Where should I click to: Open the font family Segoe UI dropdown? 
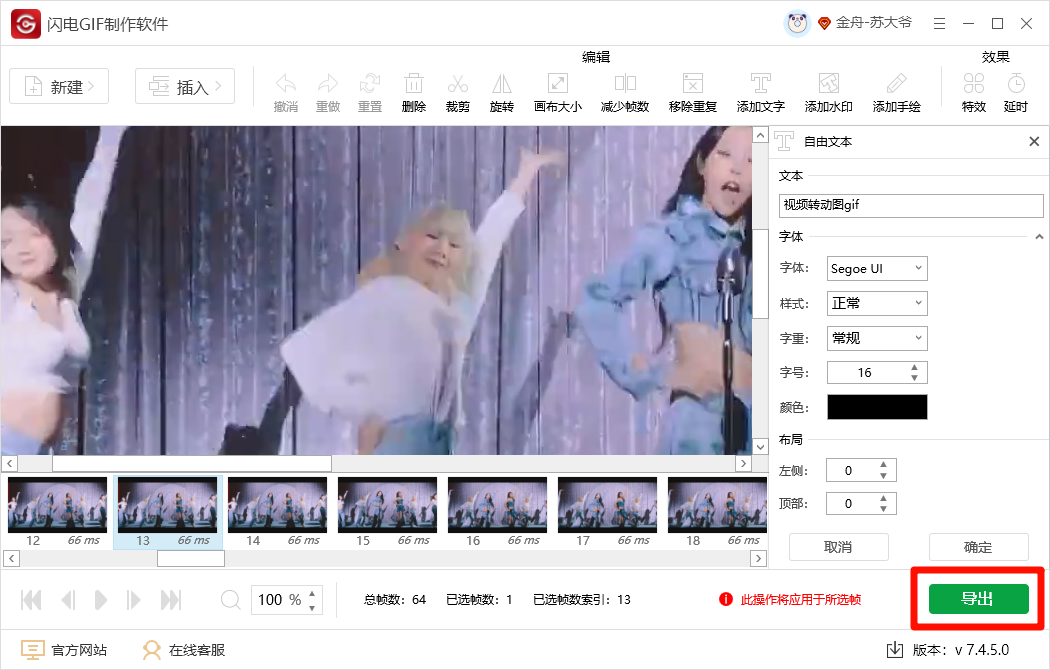pos(877,268)
